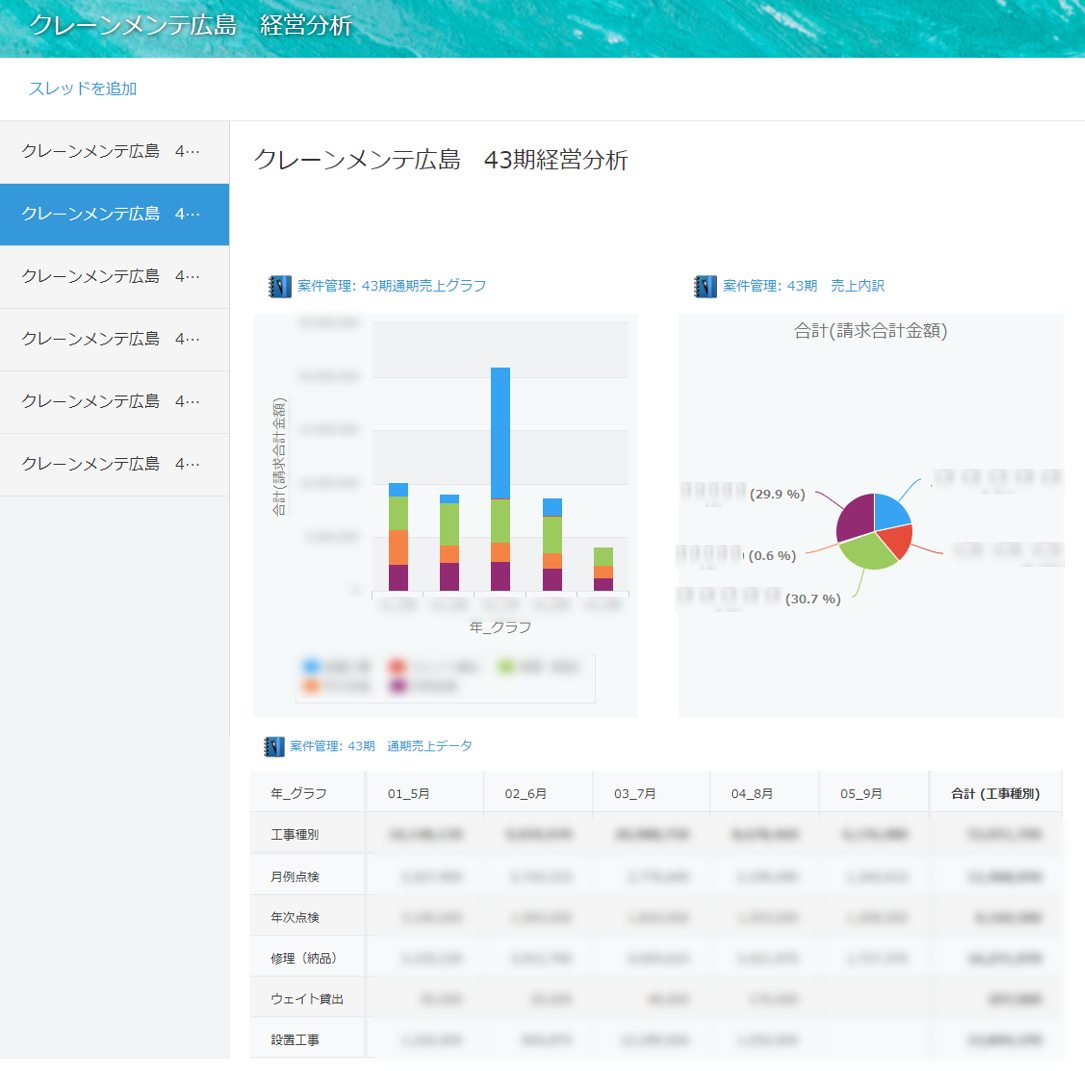
Task: Open the 案件管理: 43期通期売上グラフ link
Action: [x=391, y=287]
